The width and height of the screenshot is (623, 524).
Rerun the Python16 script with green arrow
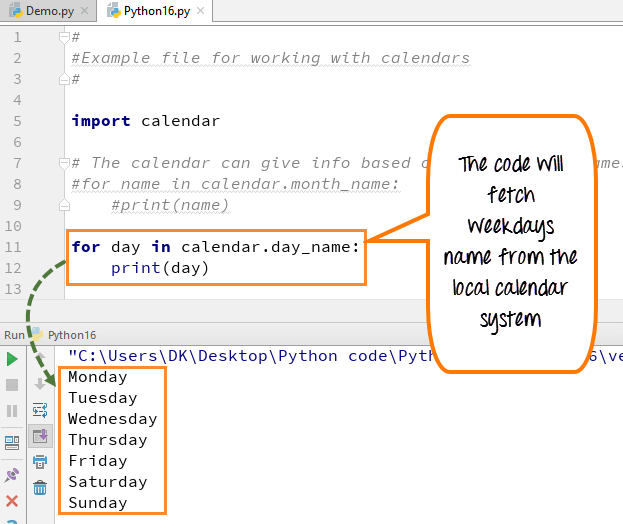12,359
